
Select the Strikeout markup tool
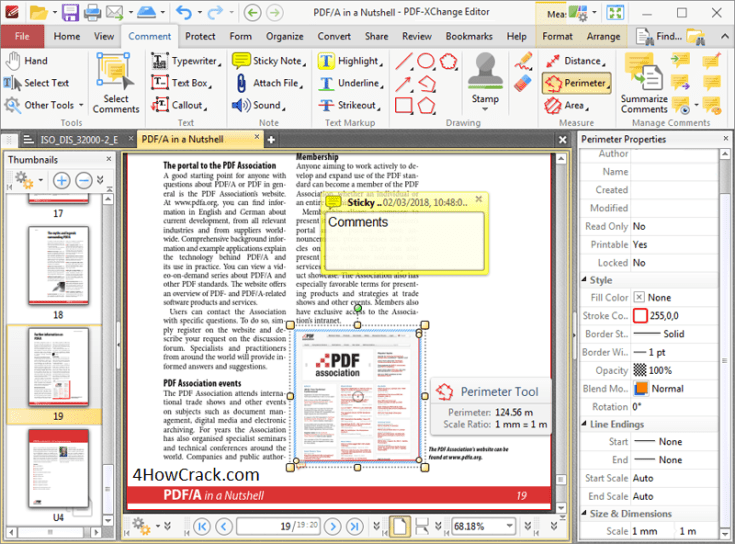click(349, 105)
